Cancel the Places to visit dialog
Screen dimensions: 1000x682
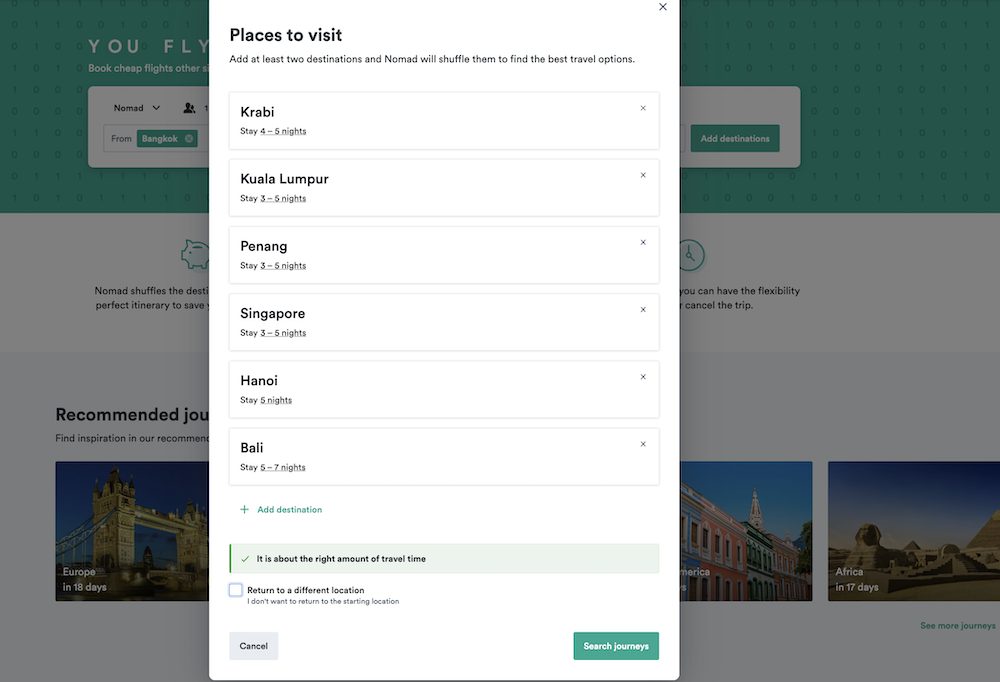pyautogui.click(x=253, y=646)
